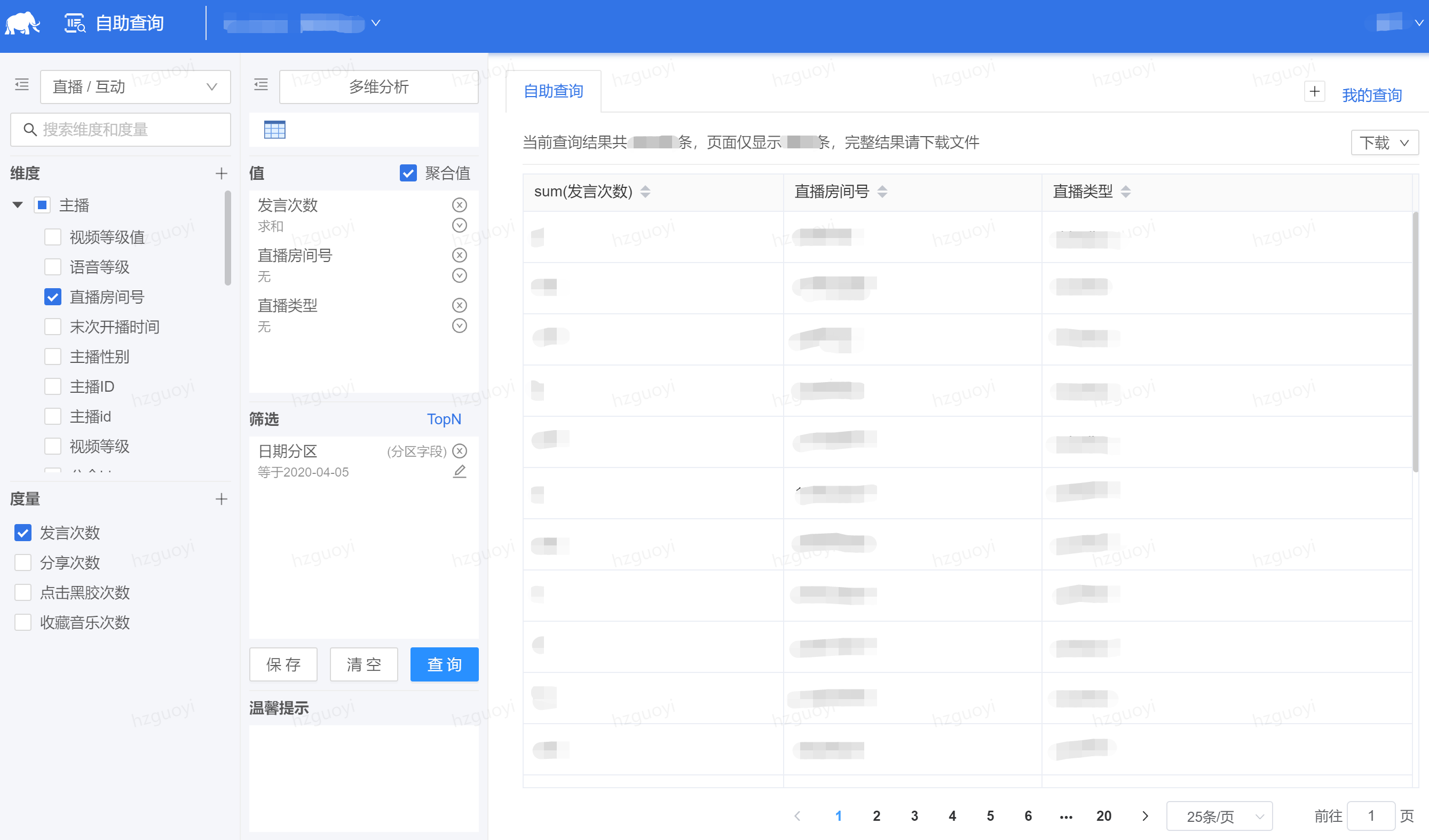1429x840 pixels.
Task: Open the 直播 / 互动 dropdown
Action: [135, 86]
